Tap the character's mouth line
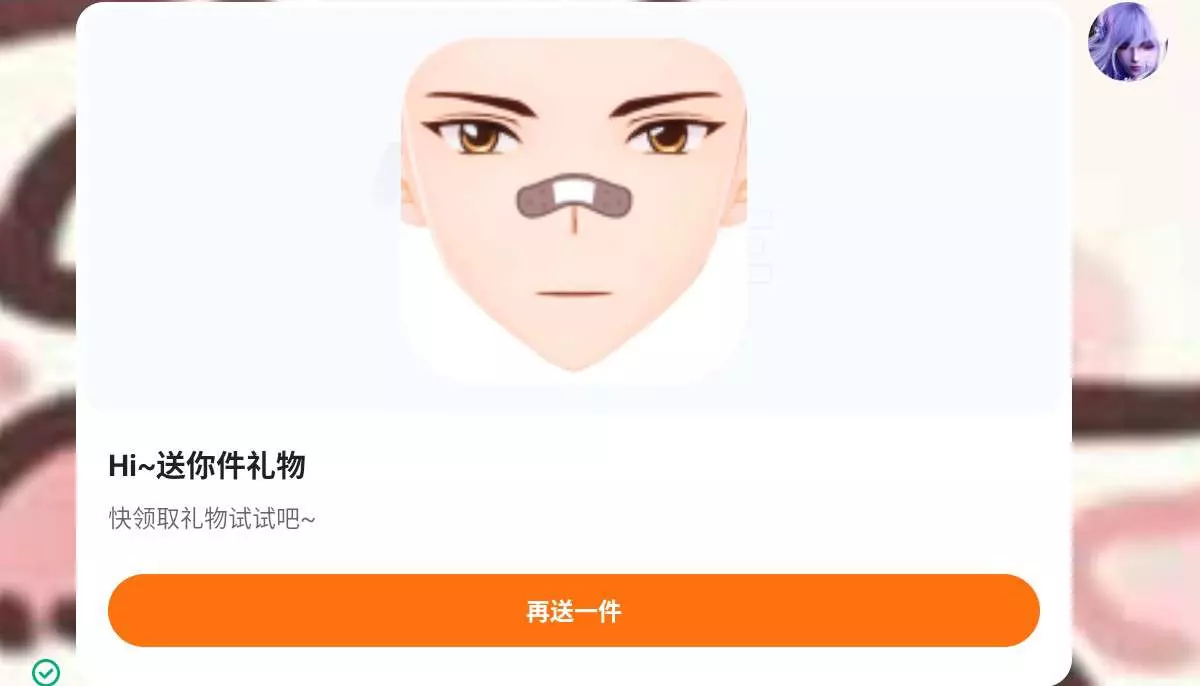 point(574,294)
